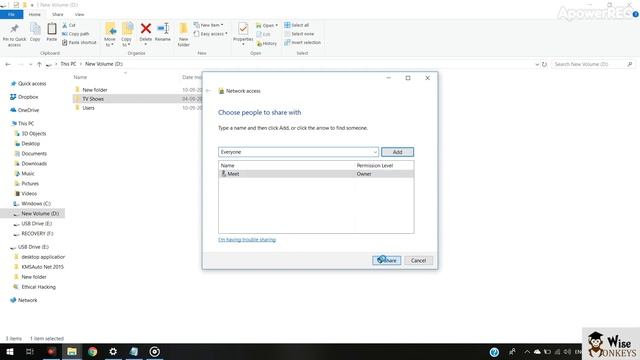Open Settings gear on taskbar
This screenshot has height=360, width=640.
coord(113,351)
